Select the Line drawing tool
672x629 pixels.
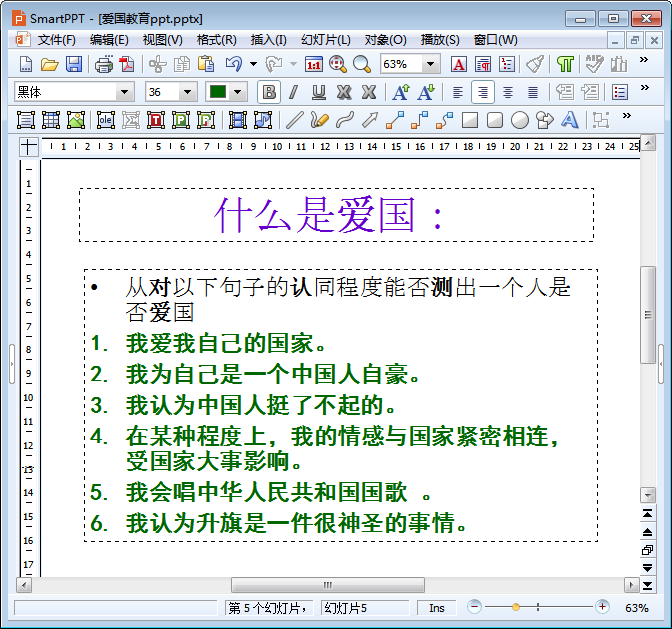pos(294,120)
